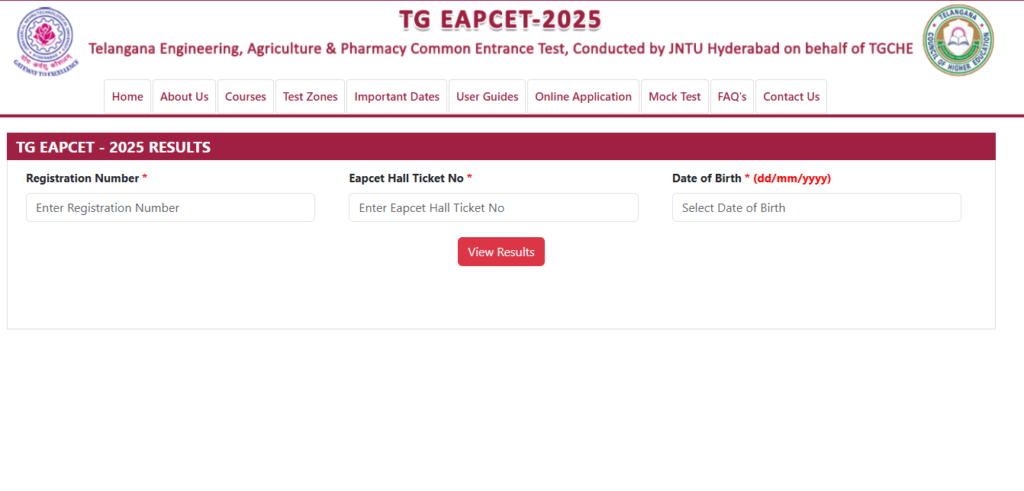This screenshot has height=491, width=1024.
Task: Open Important Dates
Action: [x=397, y=97]
